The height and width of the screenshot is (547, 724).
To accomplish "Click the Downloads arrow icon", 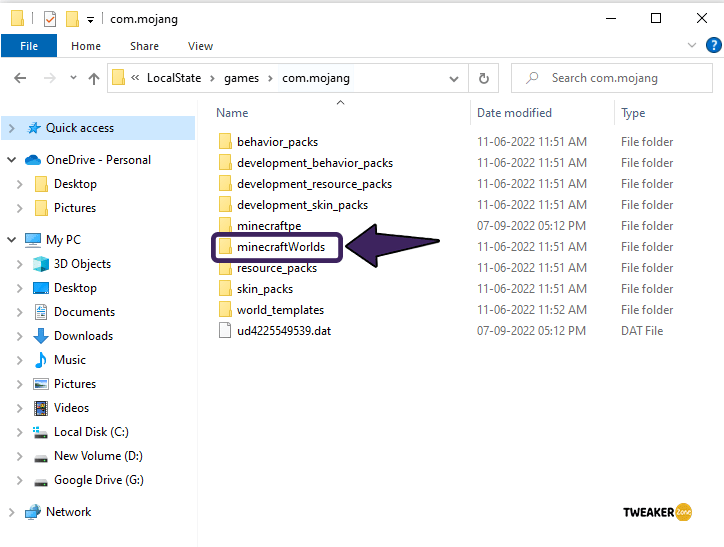I will point(41,336).
